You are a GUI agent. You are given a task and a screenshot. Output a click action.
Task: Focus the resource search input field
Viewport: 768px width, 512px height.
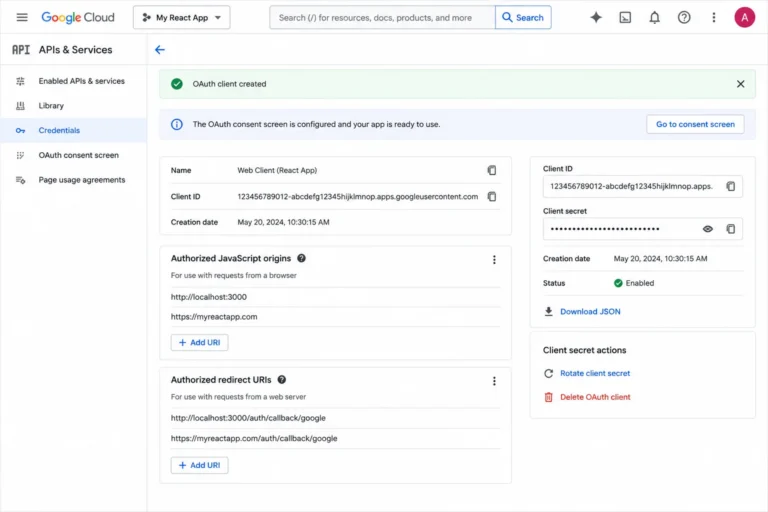coord(382,18)
